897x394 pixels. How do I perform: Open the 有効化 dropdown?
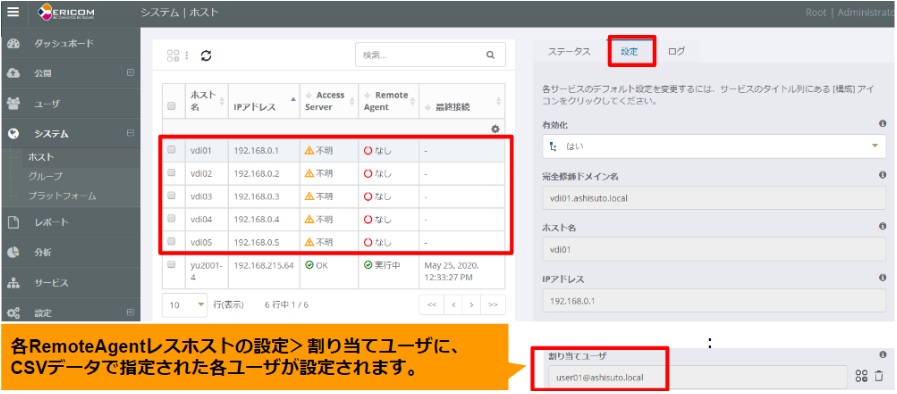[x=714, y=146]
